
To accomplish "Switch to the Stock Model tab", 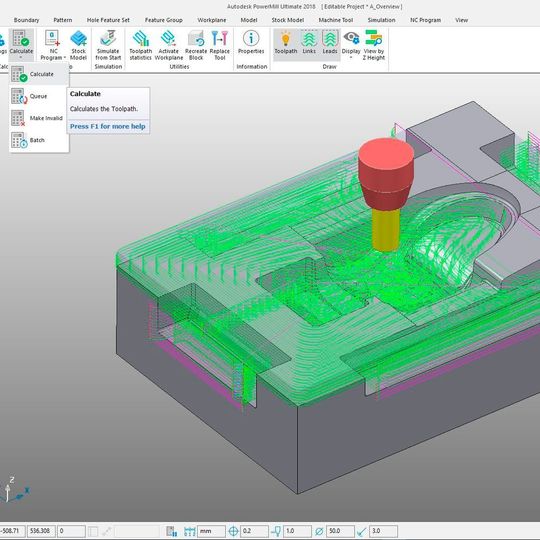I will pos(288,20).
